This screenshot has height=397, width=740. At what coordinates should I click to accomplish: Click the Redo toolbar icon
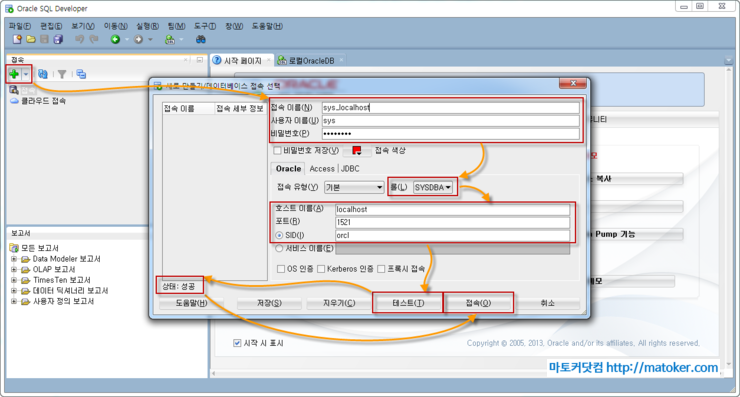(x=94, y=40)
